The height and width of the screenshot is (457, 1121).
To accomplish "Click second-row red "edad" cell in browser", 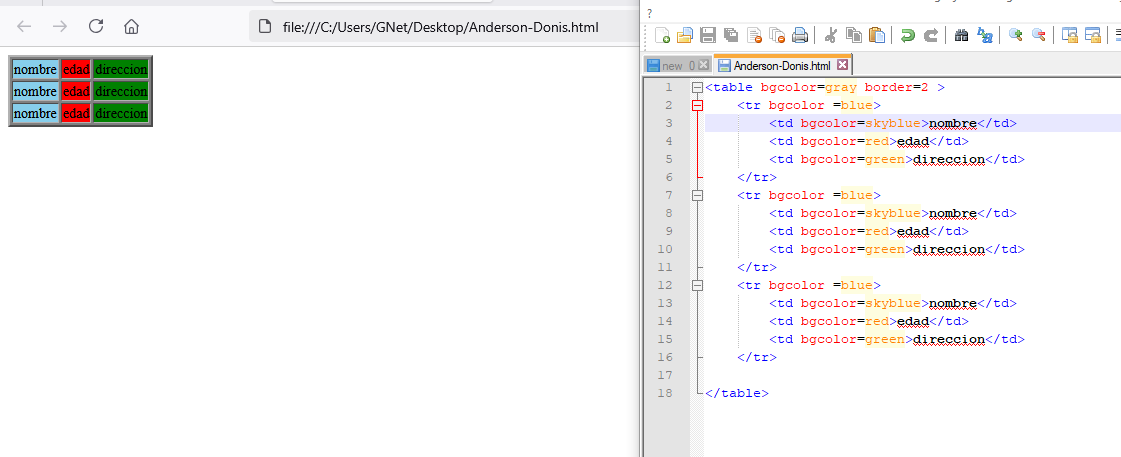I will point(76,92).
